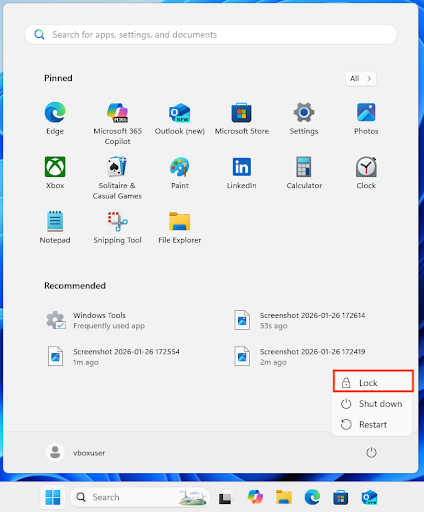
Task: Choose Restart from the power menu
Action: pos(372,424)
